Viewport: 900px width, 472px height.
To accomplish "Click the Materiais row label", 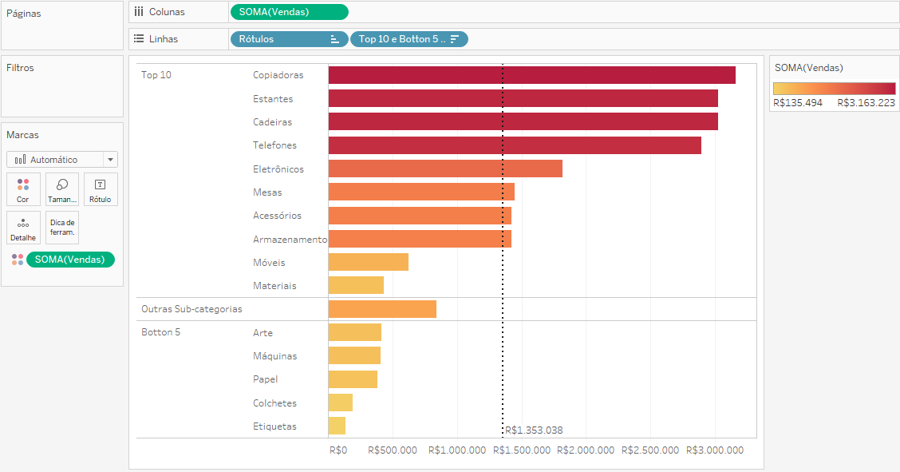I will point(275,286).
